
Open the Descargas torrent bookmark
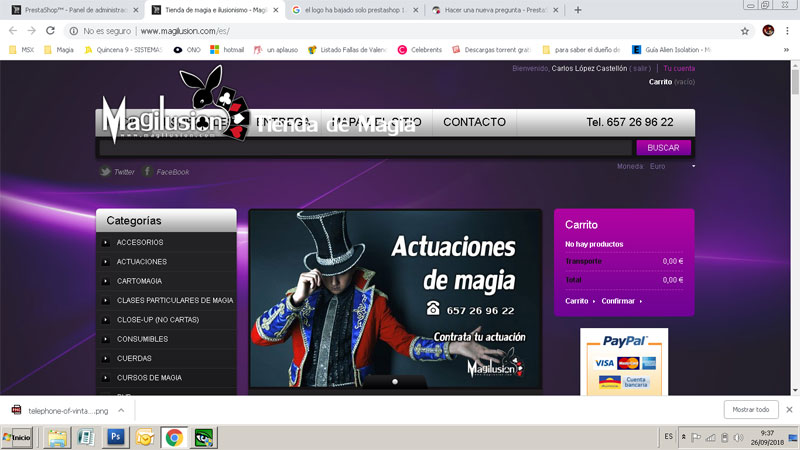coord(491,49)
